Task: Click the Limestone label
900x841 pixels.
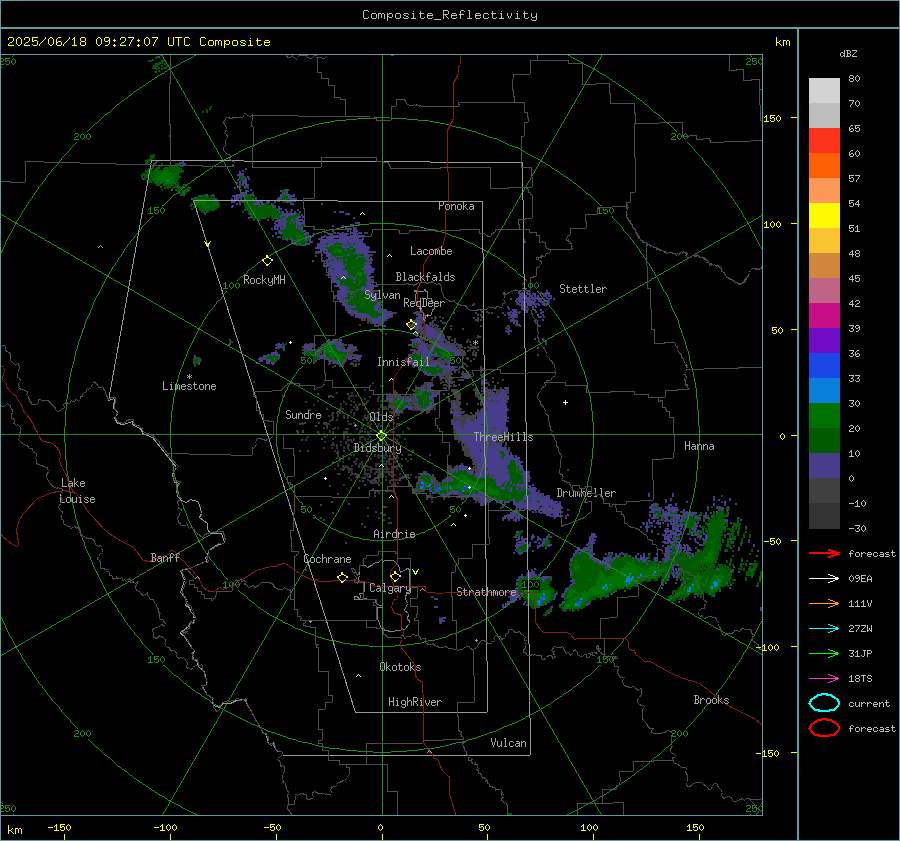Action: [x=189, y=386]
